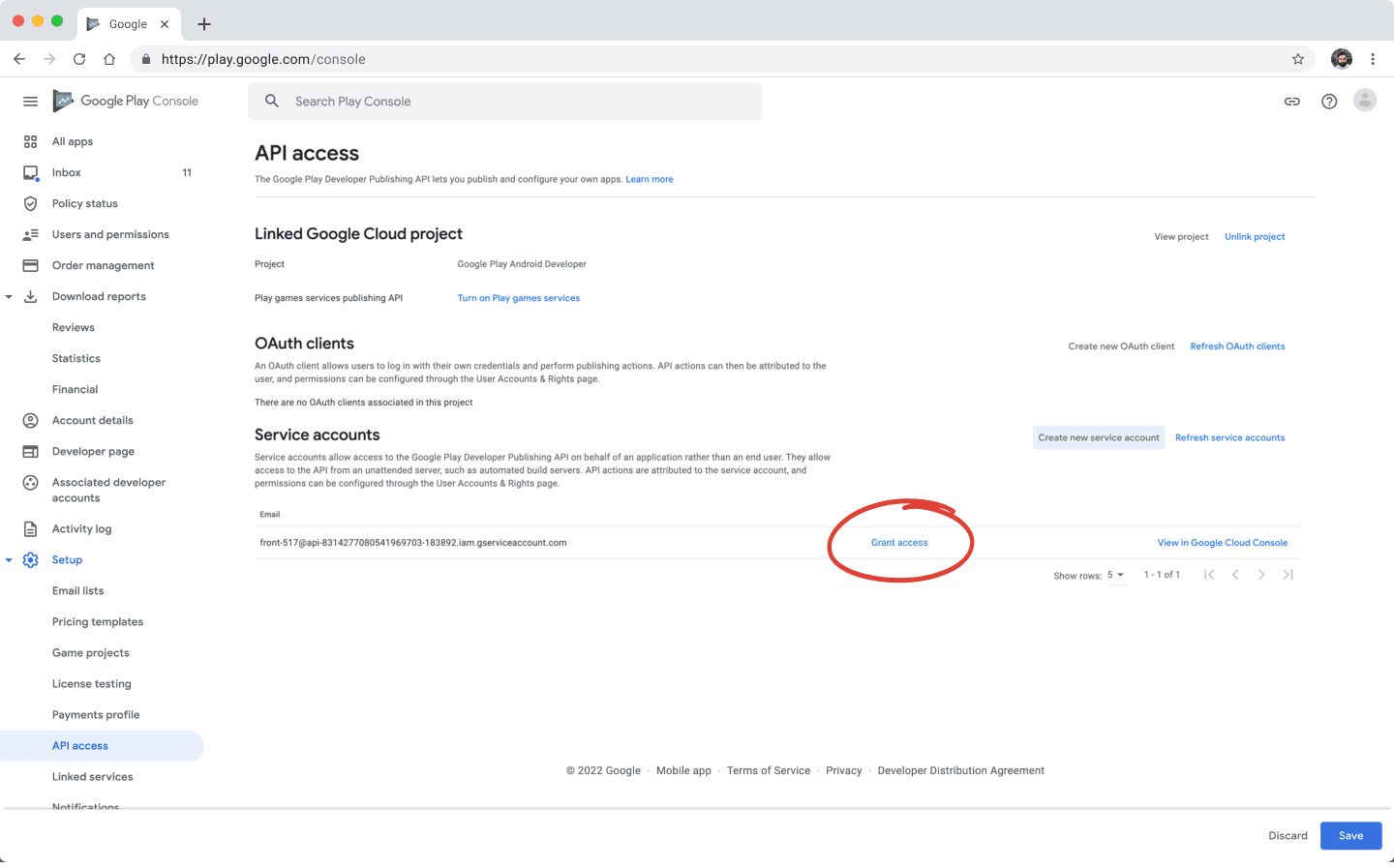Open Terms of Service footer link
The height and width of the screenshot is (868, 1394).
769,770
